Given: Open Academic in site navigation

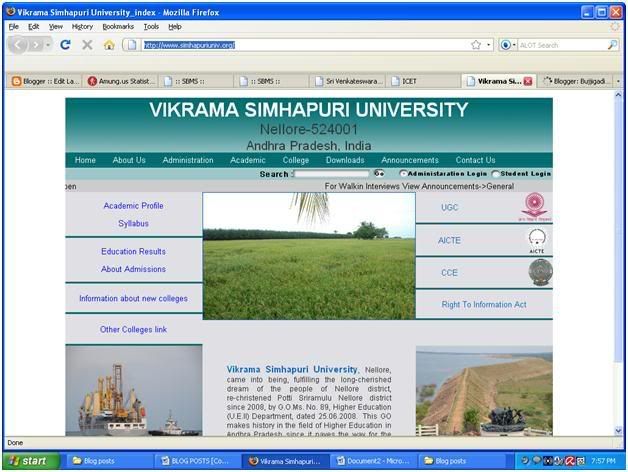Looking at the screenshot, I should (x=248, y=160).
